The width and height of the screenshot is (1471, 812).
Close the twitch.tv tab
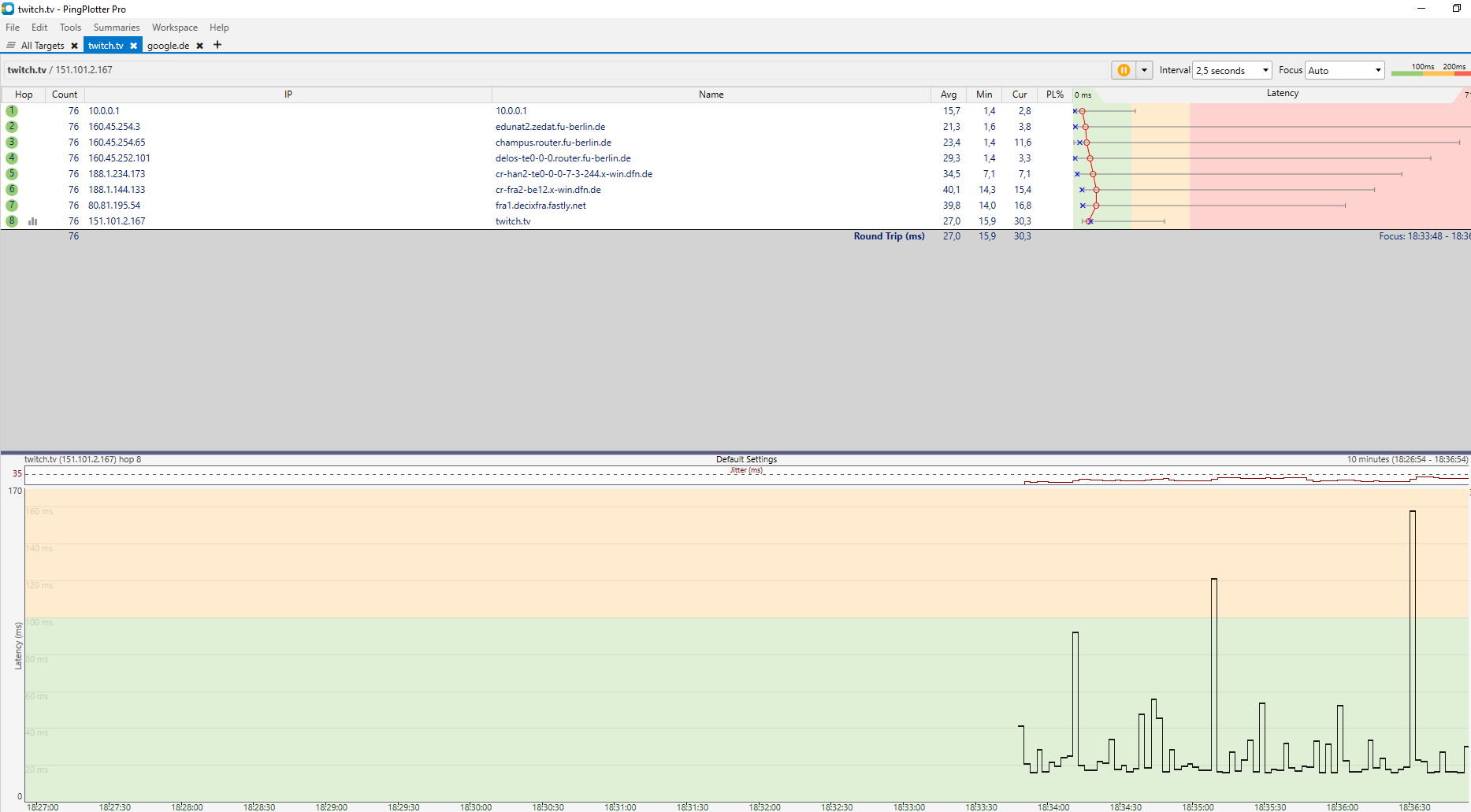coord(134,46)
